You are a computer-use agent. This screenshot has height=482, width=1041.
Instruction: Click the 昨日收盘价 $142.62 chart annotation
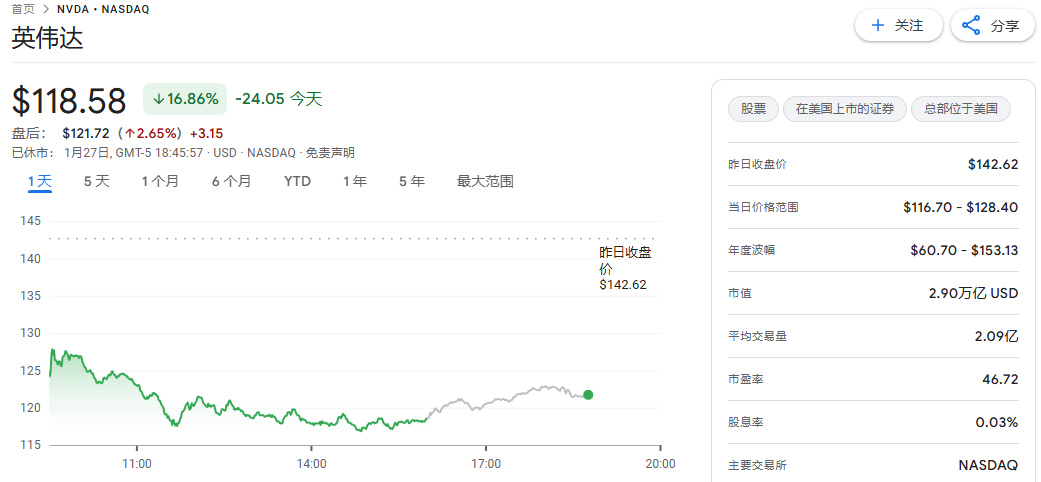click(624, 268)
